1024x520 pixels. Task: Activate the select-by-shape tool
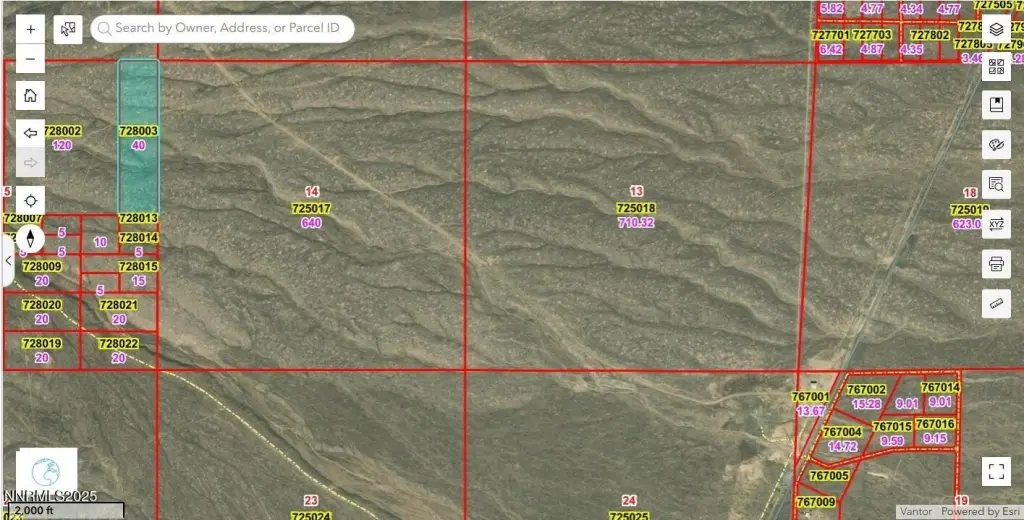pyautogui.click(x=68, y=29)
